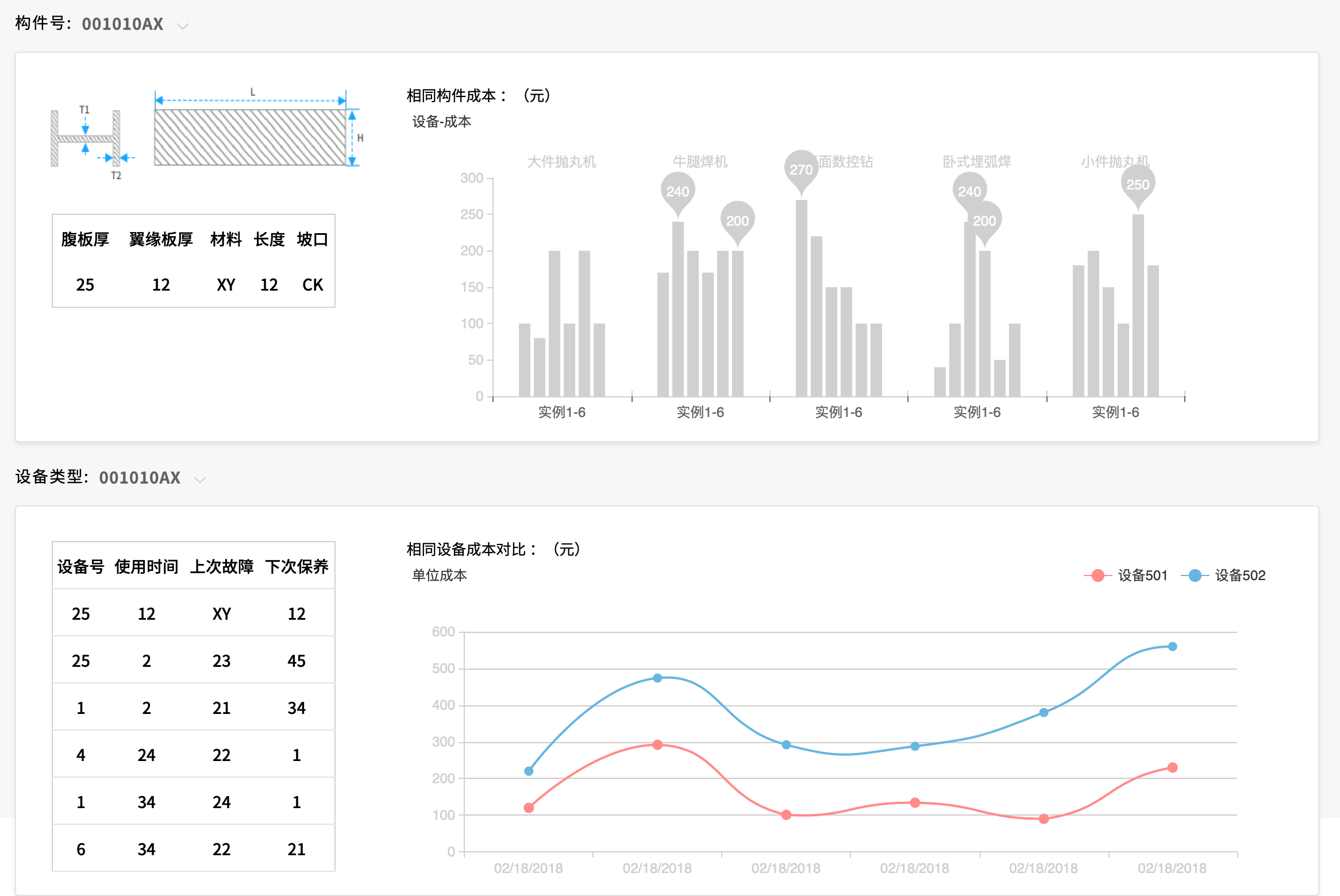Image resolution: width=1340 pixels, height=896 pixels.
Task: Click the 250 value pin on 小件抛丸机
Action: coord(1138,184)
